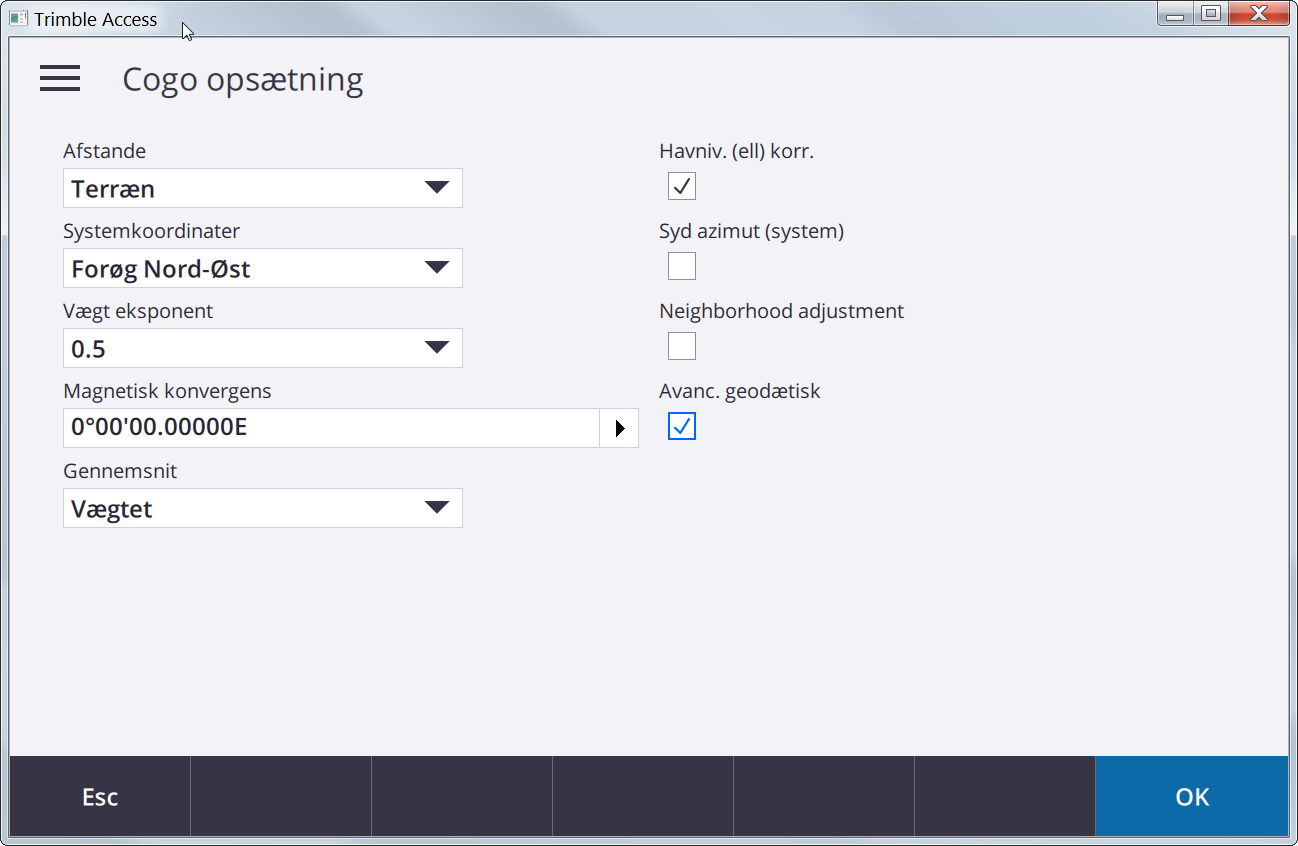Enable Syd azimut (system) checkbox

point(682,266)
